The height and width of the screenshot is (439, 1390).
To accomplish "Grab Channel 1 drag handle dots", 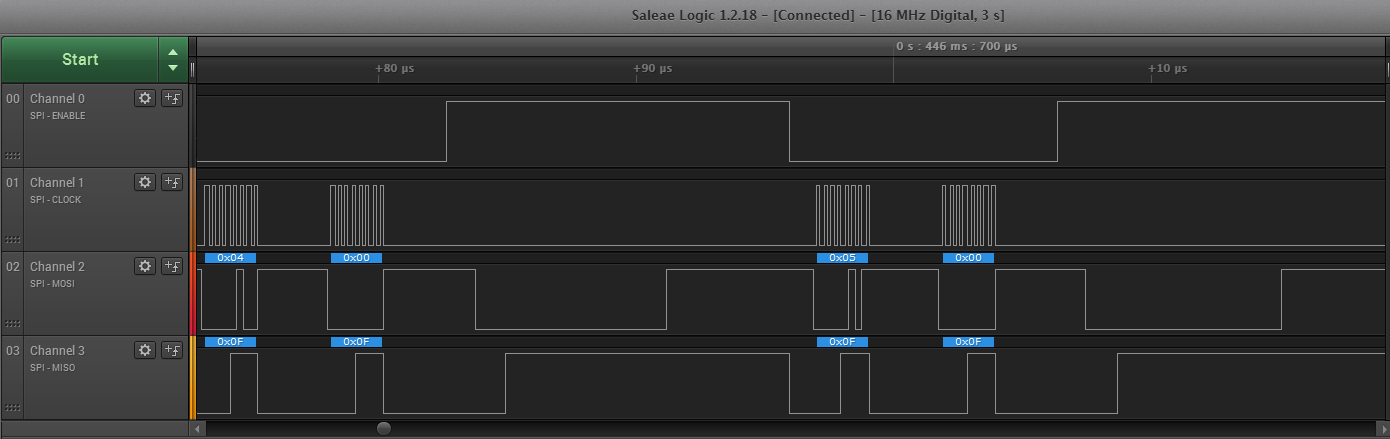I will point(13,240).
